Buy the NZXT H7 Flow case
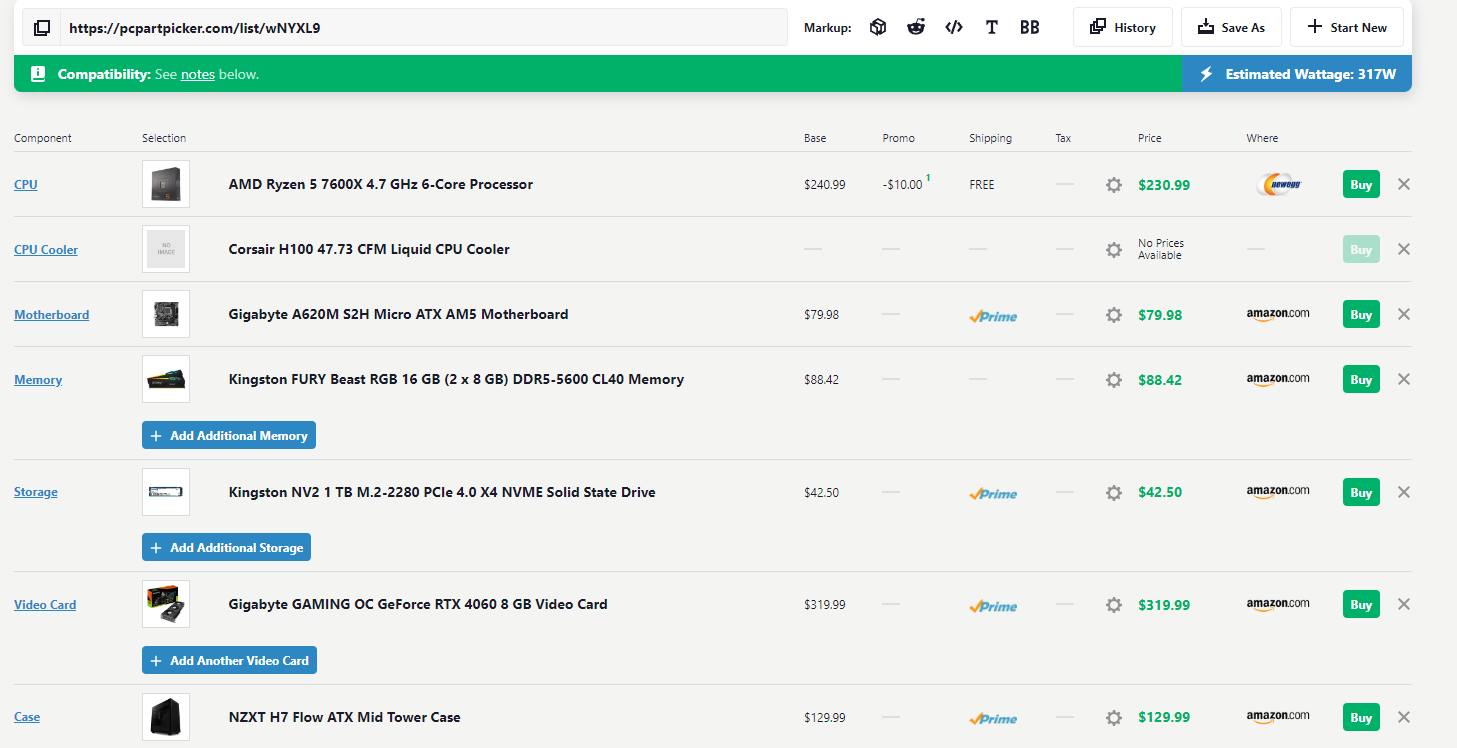 click(1361, 717)
